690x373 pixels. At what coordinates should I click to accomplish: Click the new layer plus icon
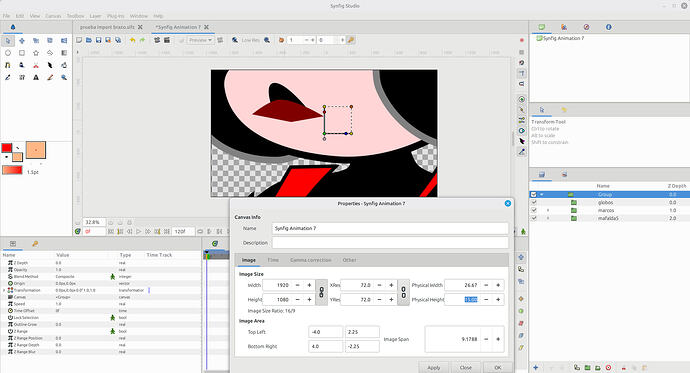click(536, 367)
